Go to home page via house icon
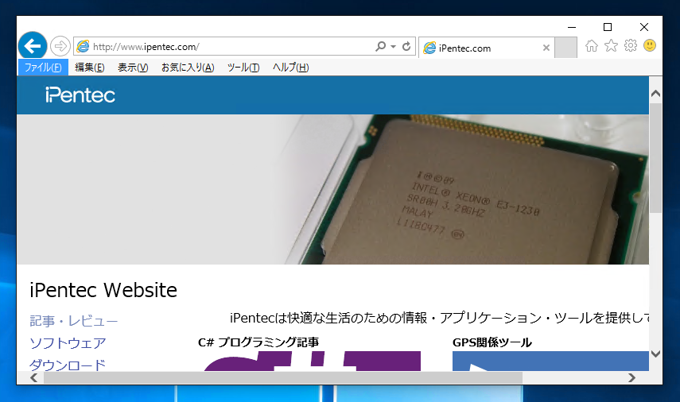Image resolution: width=680 pixels, height=402 pixels. click(x=592, y=46)
